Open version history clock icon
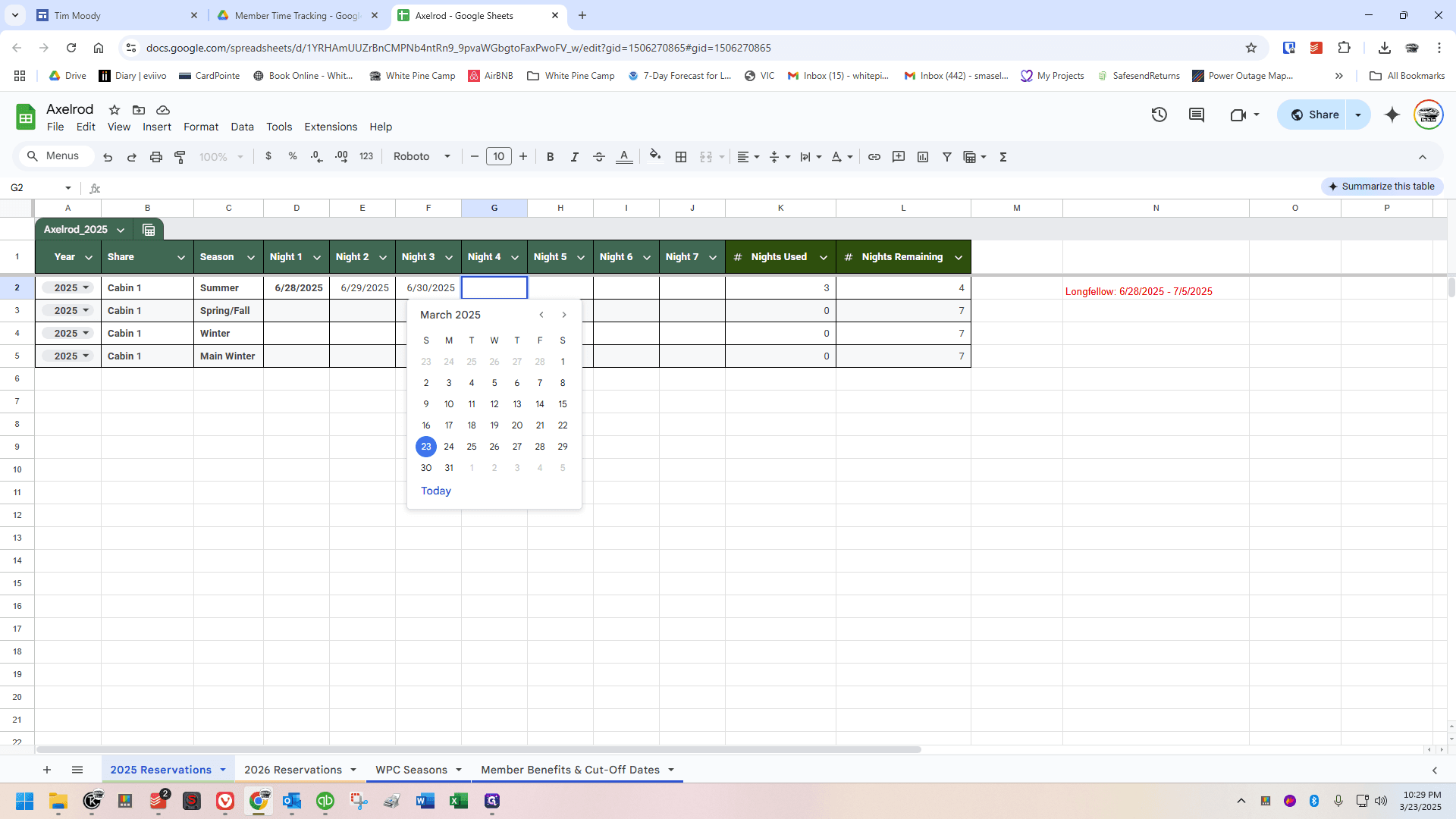The height and width of the screenshot is (819, 1456). (x=1159, y=115)
